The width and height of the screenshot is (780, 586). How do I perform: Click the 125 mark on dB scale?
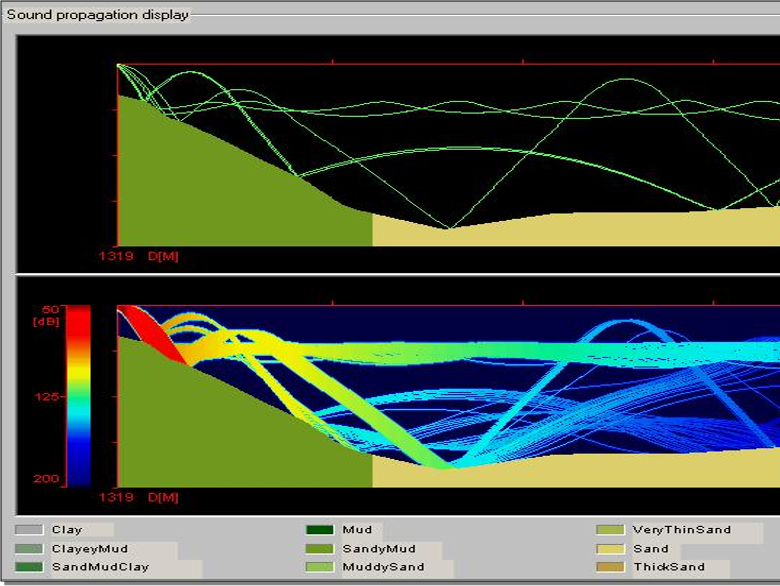point(48,397)
